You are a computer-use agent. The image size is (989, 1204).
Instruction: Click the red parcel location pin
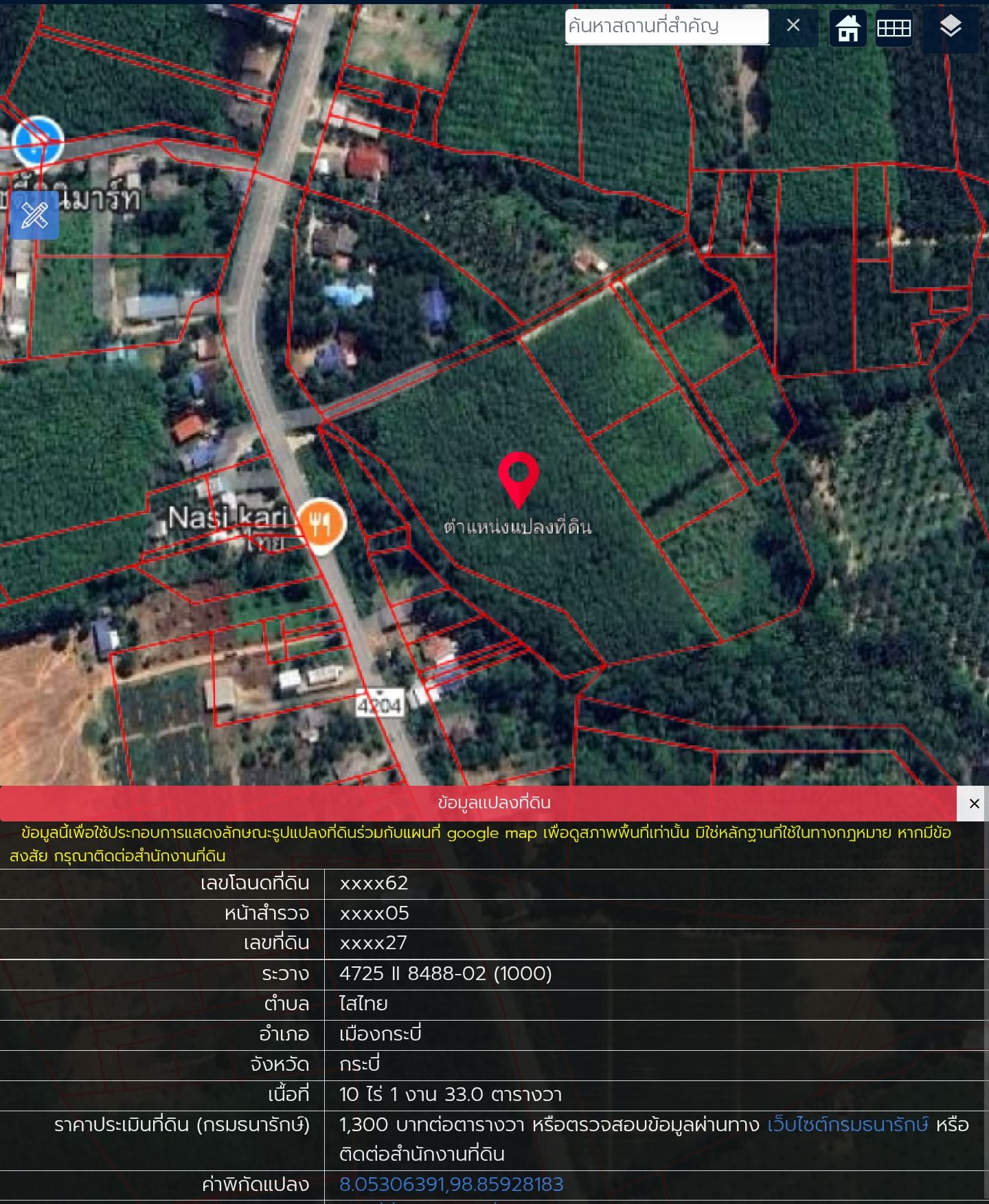519,479
